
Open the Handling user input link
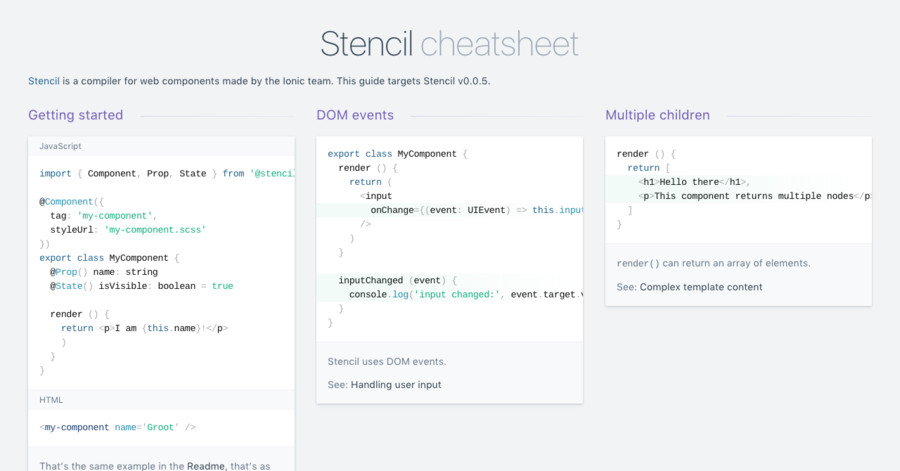tap(395, 384)
